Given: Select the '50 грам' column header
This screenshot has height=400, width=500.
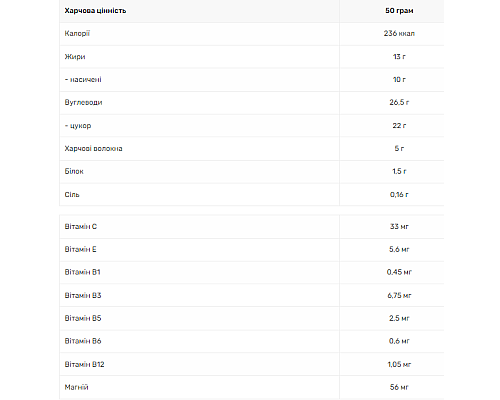Looking at the screenshot, I should coord(399,11).
